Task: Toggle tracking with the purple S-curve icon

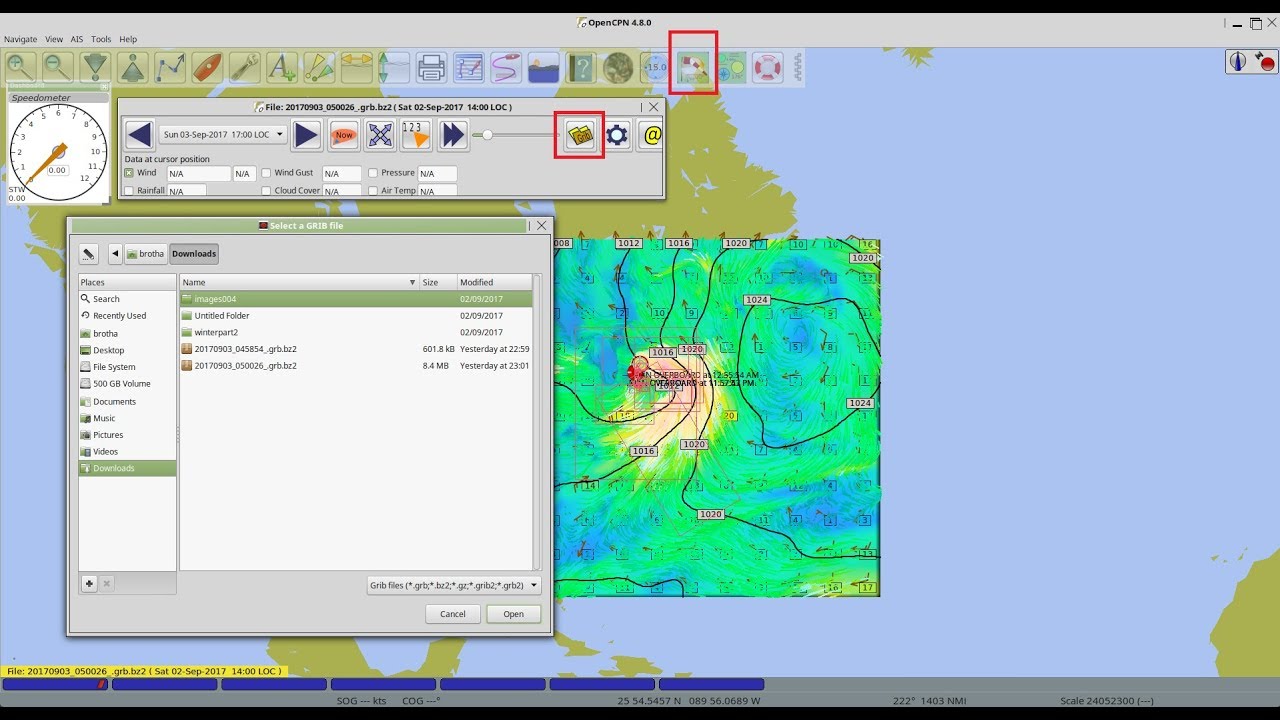Action: (x=506, y=67)
